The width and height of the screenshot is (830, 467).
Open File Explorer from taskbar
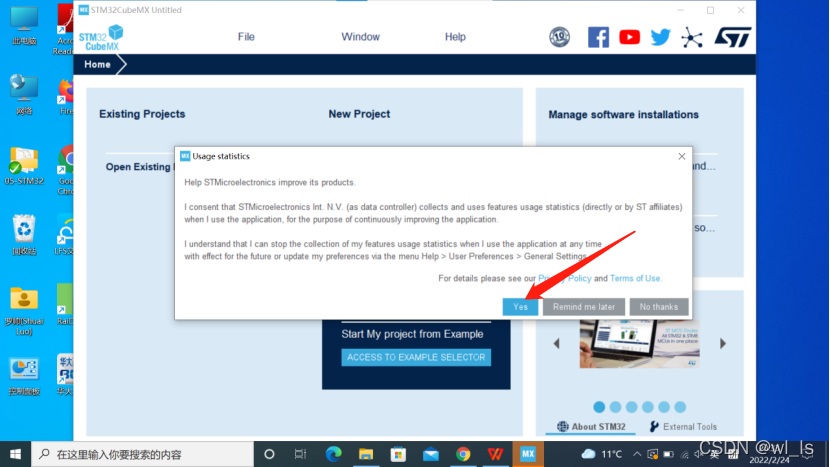(x=366, y=454)
